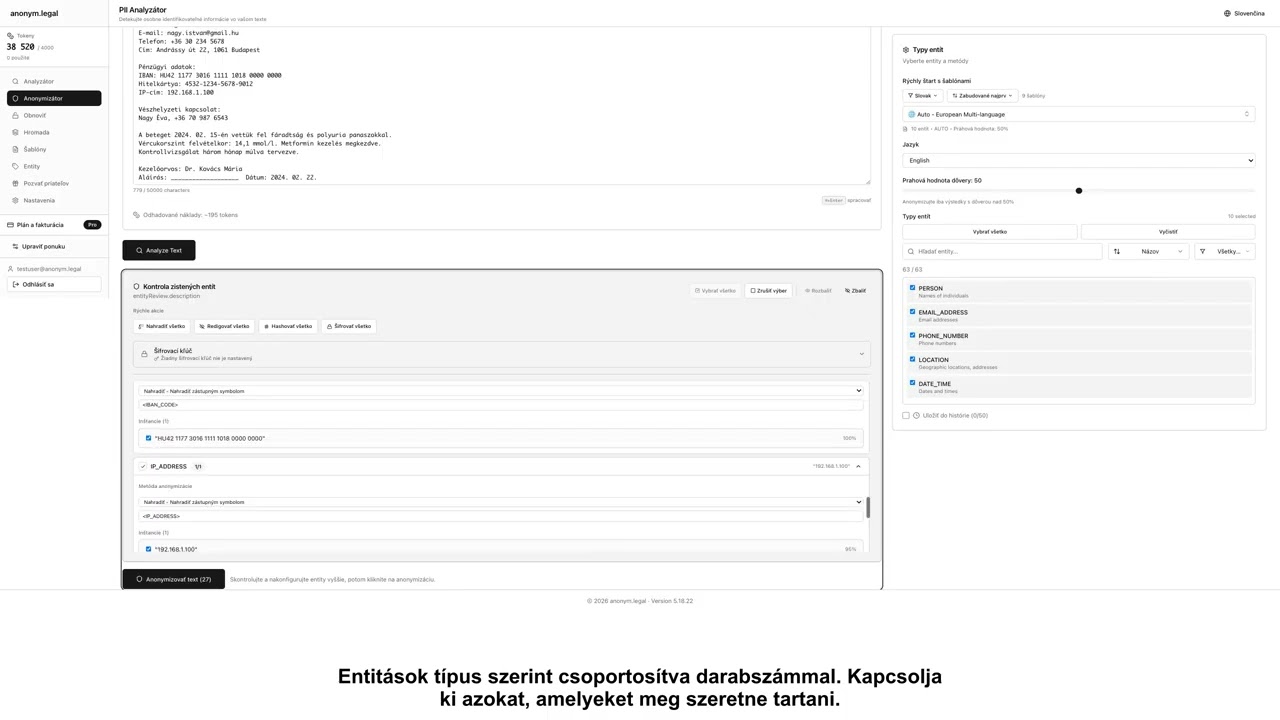1280x720 pixels.
Task: Open Entity page in sidebar
Action: (x=54, y=166)
